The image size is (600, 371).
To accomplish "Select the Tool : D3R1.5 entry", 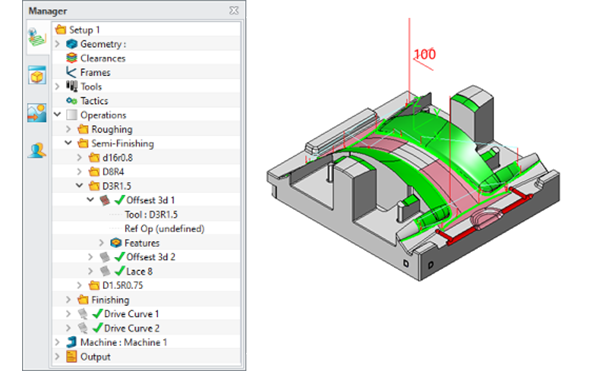I will coord(151,215).
